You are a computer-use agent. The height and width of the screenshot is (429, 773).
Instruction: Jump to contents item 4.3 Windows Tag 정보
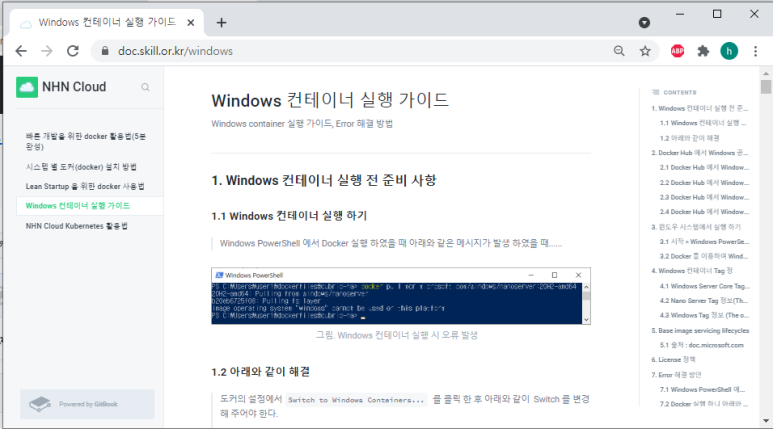pos(704,315)
